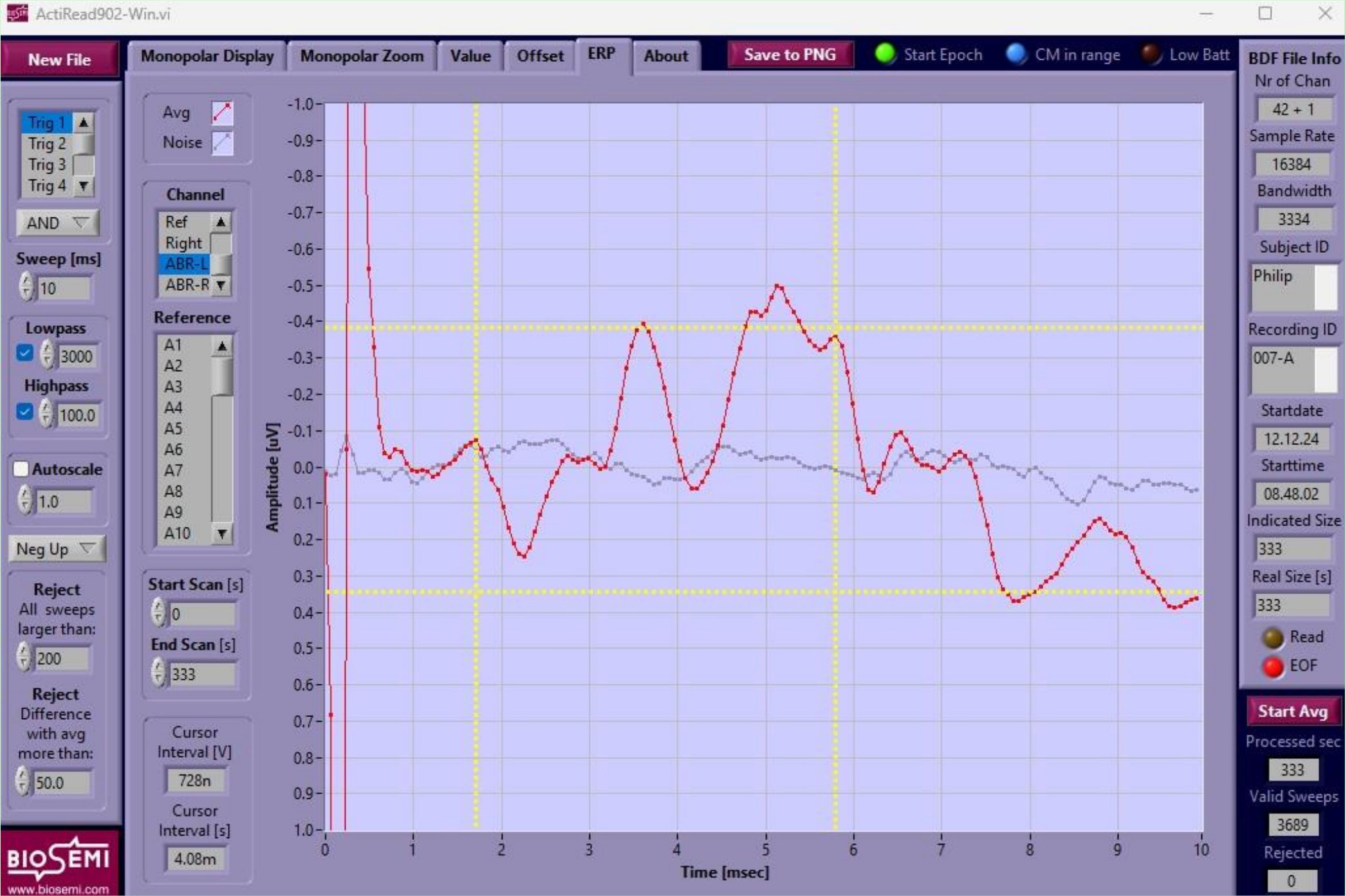Click the Lowpass 3000 value field
The width and height of the screenshot is (1345, 896).
click(77, 356)
